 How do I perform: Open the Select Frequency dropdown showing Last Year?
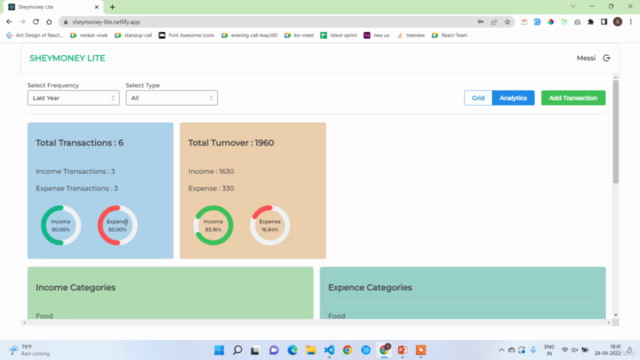[x=73, y=98]
